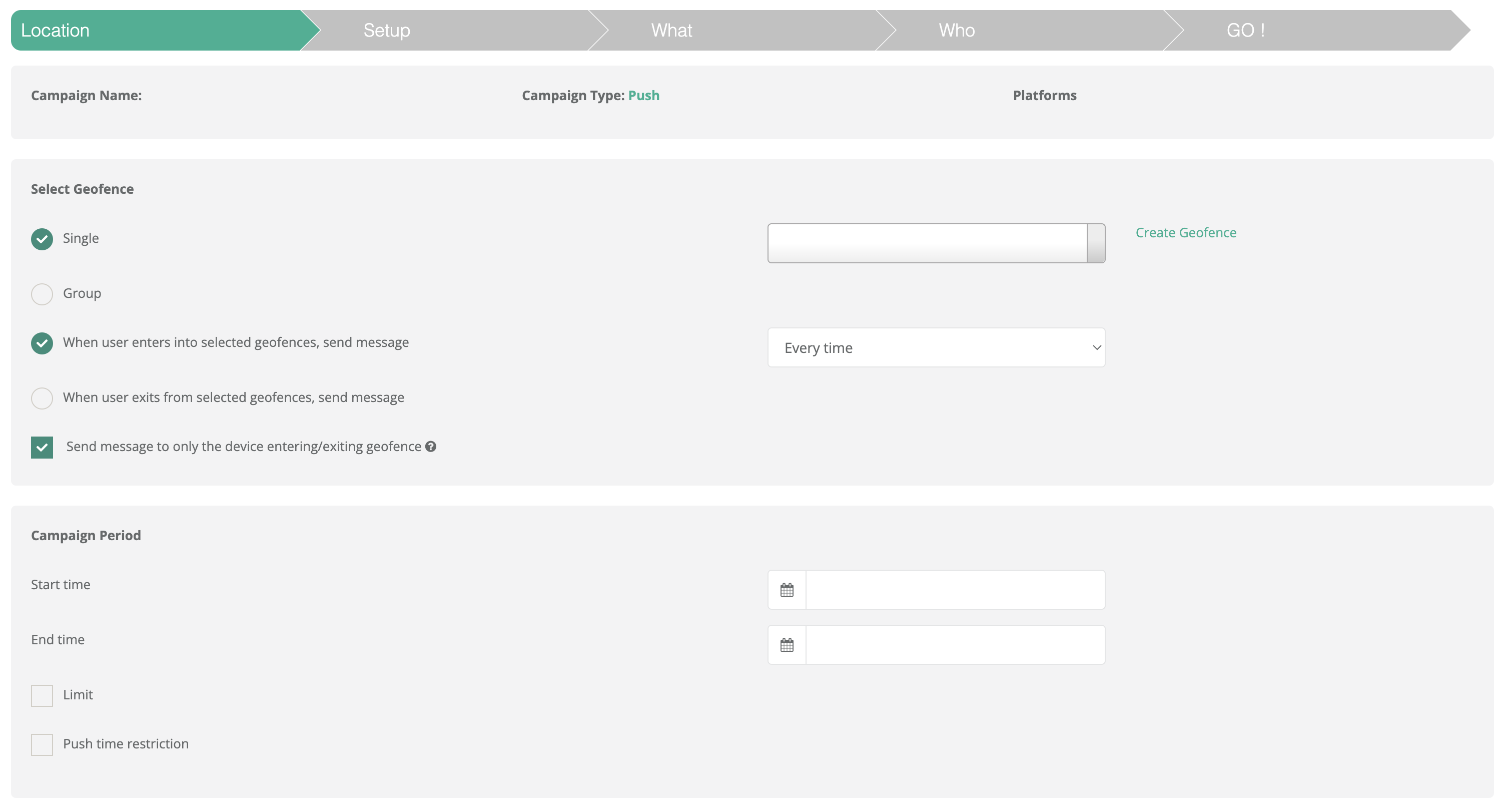This screenshot has width=1512, height=808.
Task: Click the Start time calendar icon
Action: tap(787, 590)
